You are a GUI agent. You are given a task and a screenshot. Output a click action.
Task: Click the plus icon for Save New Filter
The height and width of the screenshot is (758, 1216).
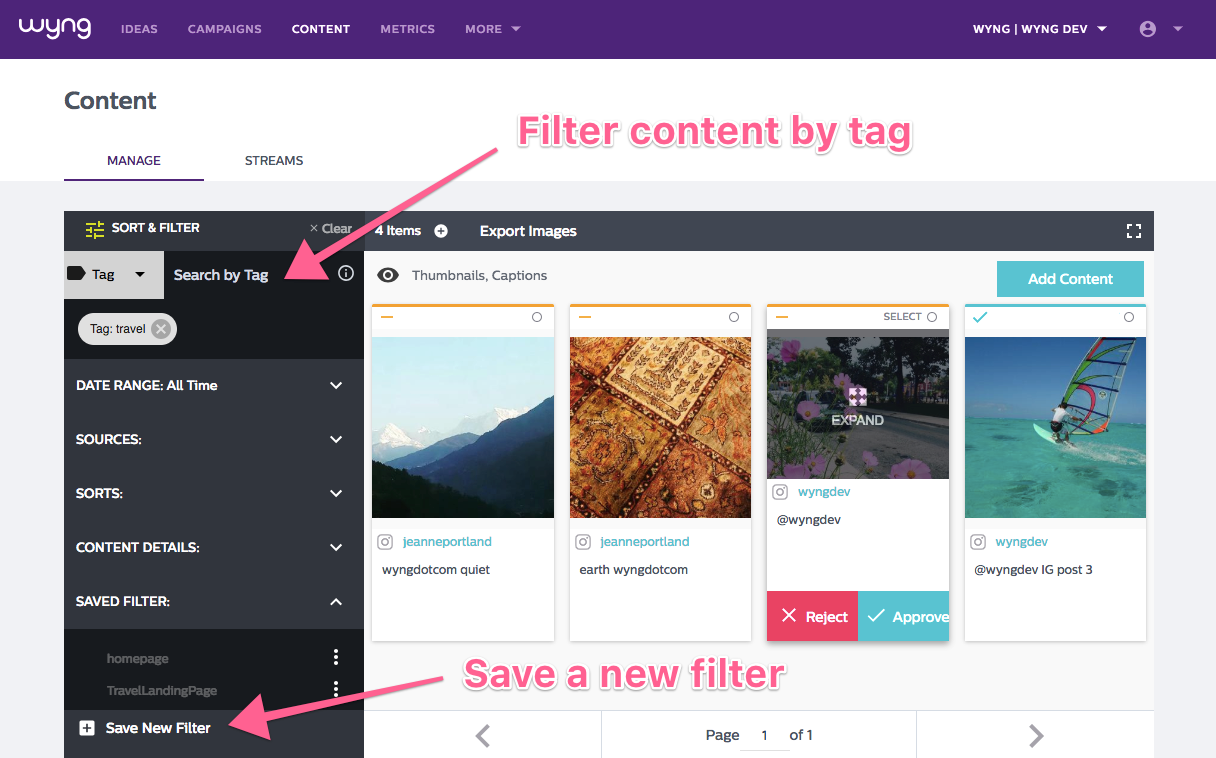[x=87, y=728]
